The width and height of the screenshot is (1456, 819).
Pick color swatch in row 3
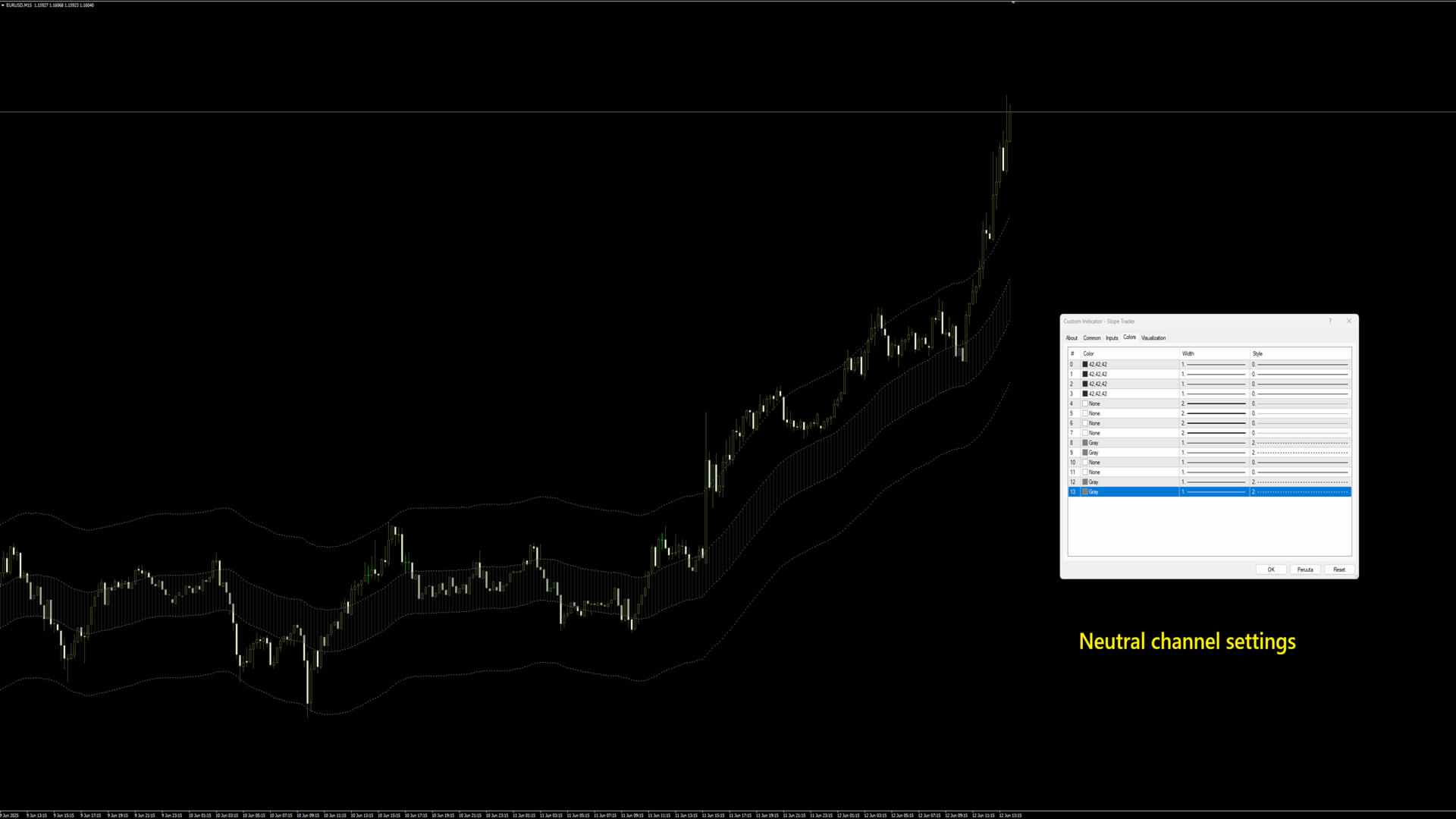[1085, 394]
